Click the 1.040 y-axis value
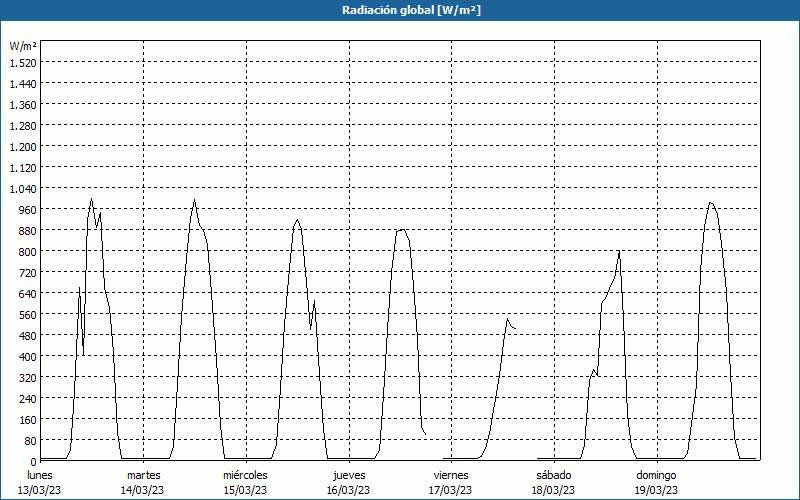Image resolution: width=800 pixels, height=500 pixels. [23, 189]
